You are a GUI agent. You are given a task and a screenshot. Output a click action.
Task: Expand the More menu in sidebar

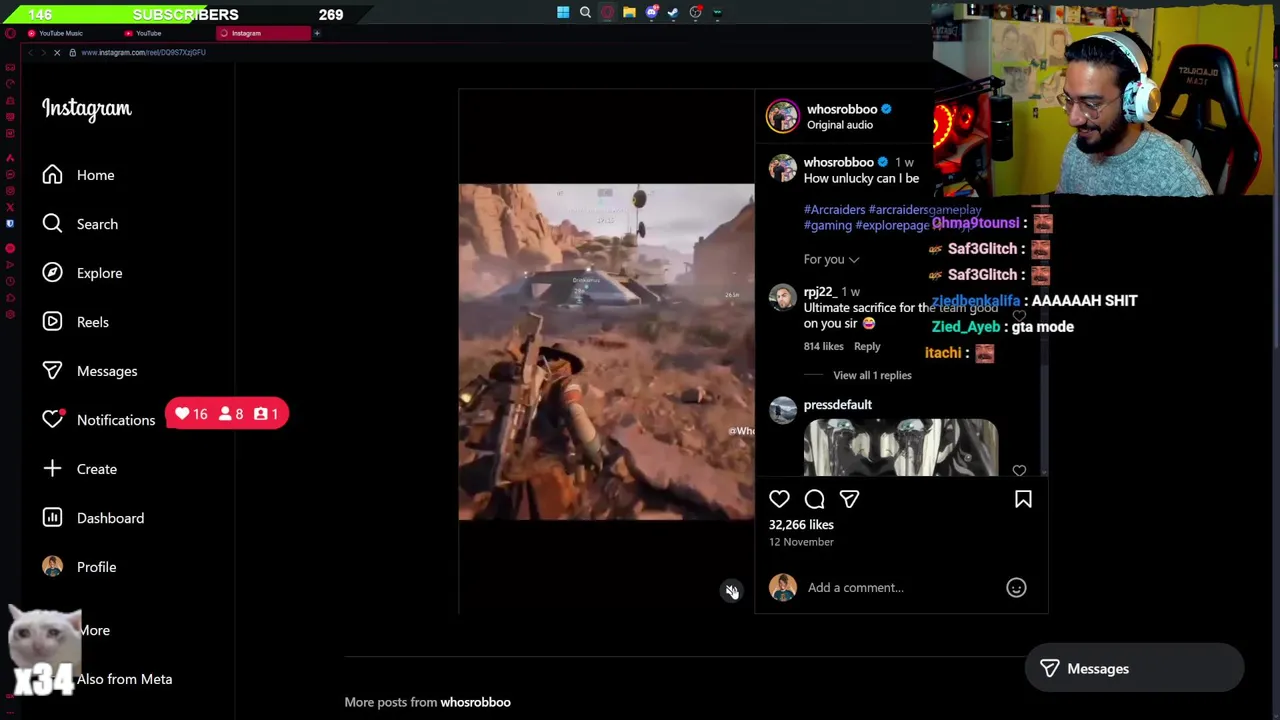[x=95, y=630]
